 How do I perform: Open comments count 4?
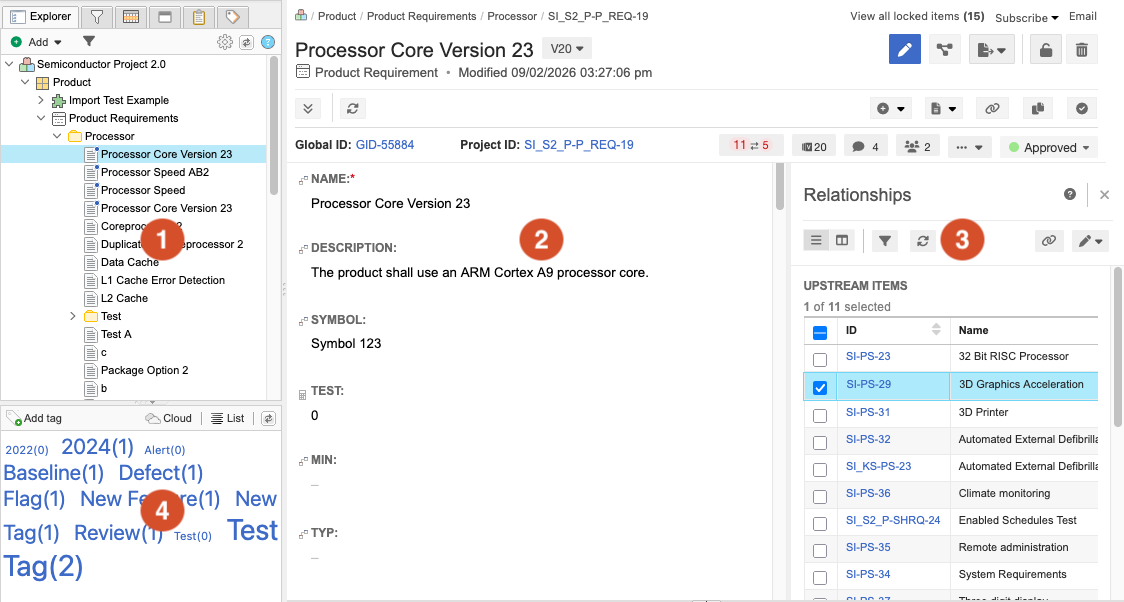[866, 146]
